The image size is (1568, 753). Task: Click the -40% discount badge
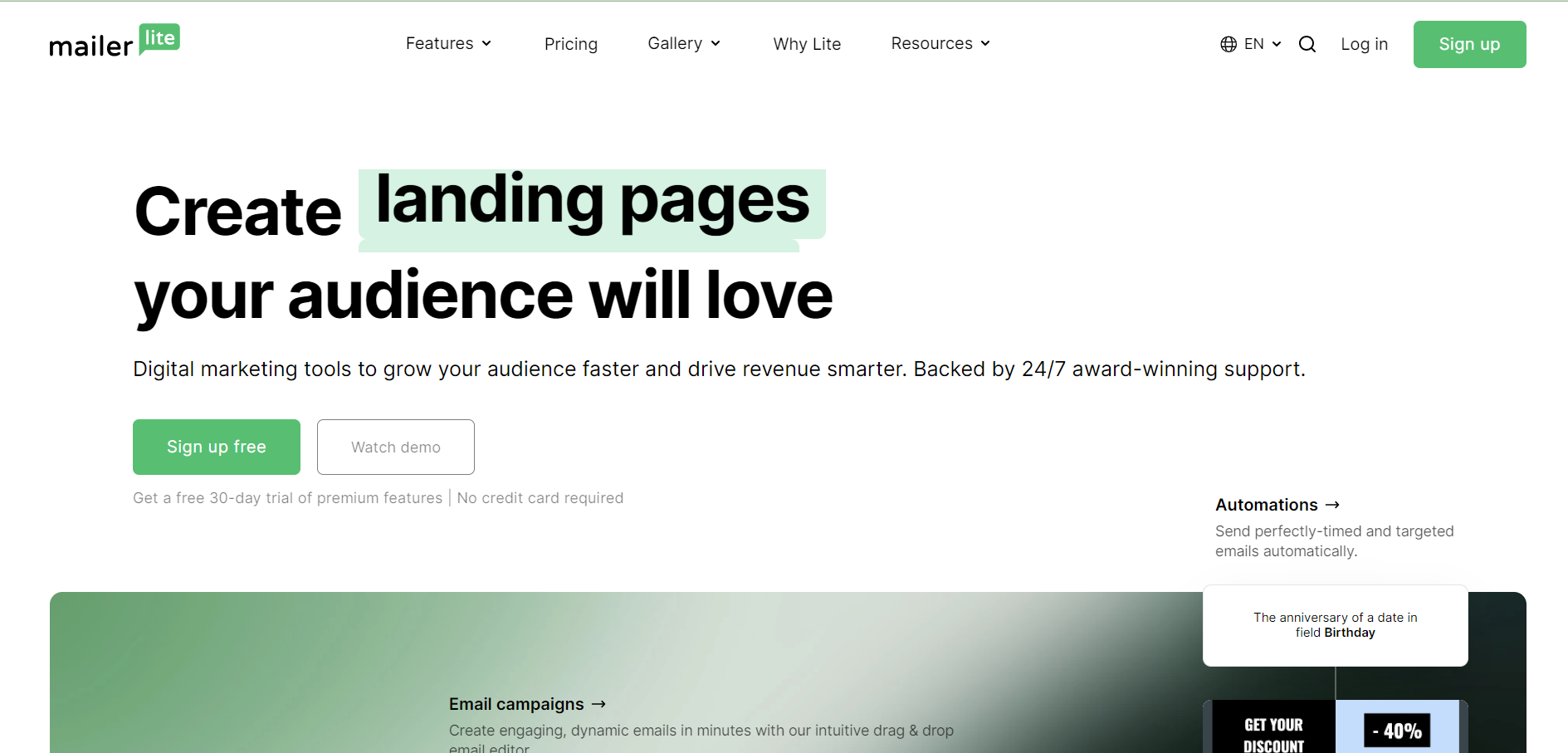[x=1399, y=730]
